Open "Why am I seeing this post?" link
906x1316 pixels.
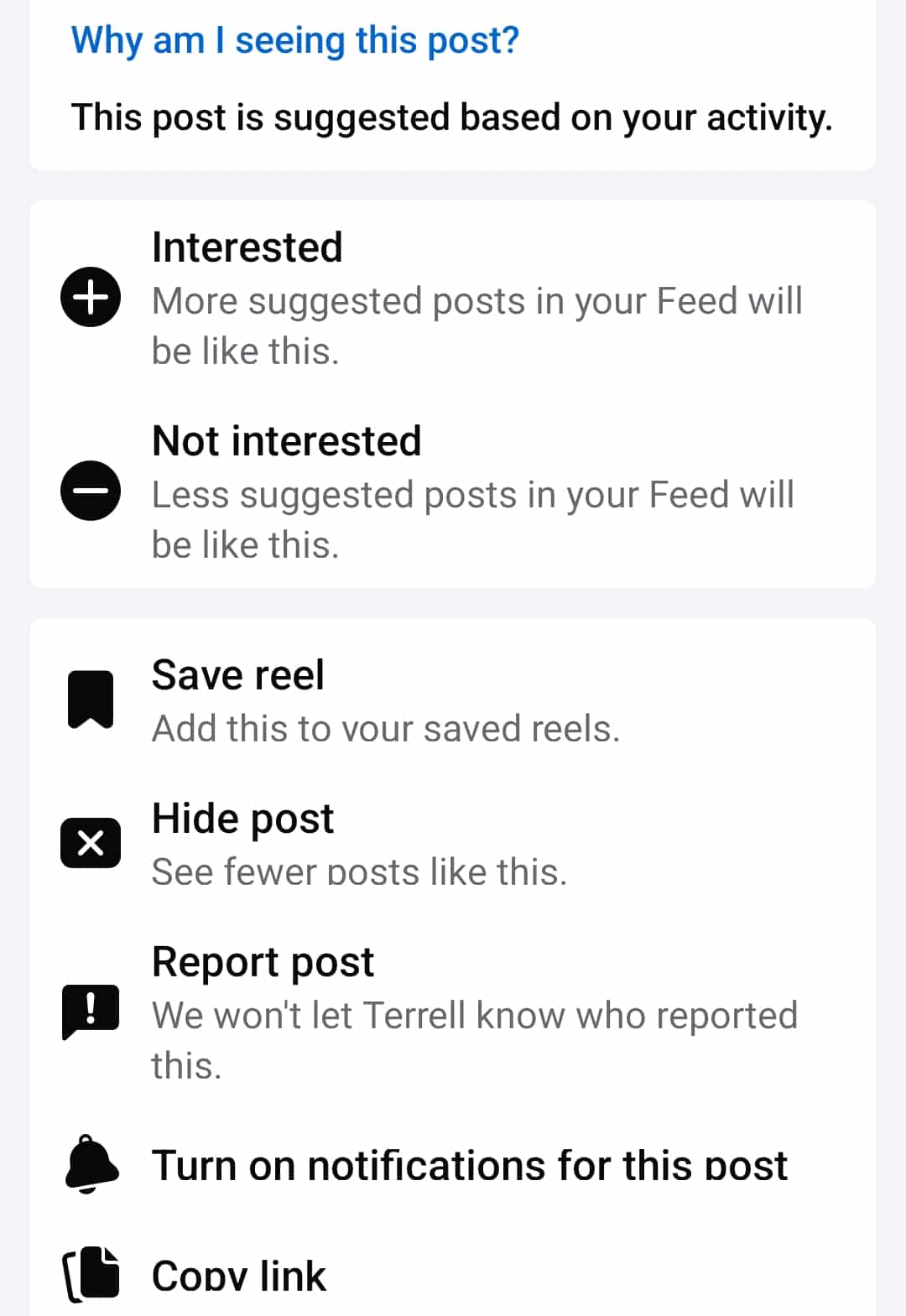click(x=295, y=40)
